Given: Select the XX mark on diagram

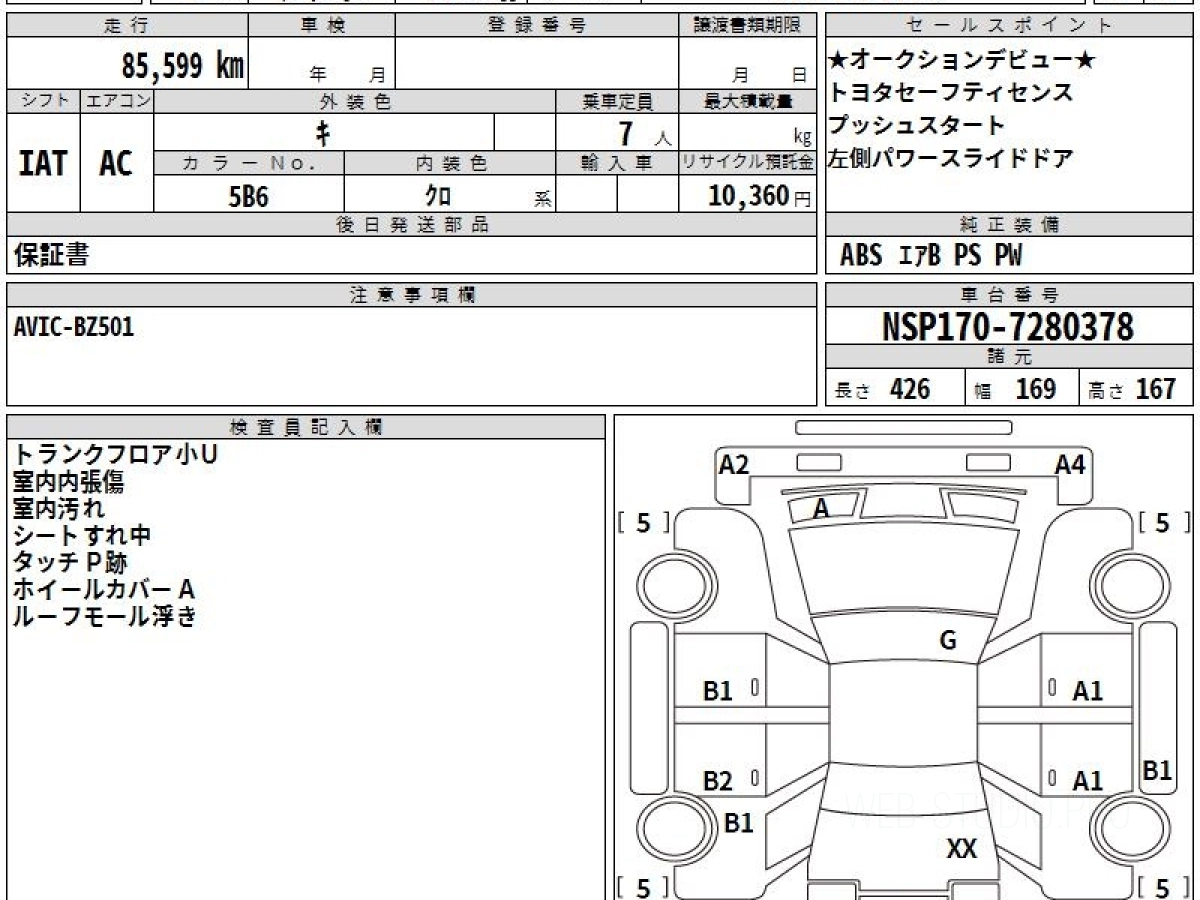Looking at the screenshot, I should point(962,850).
